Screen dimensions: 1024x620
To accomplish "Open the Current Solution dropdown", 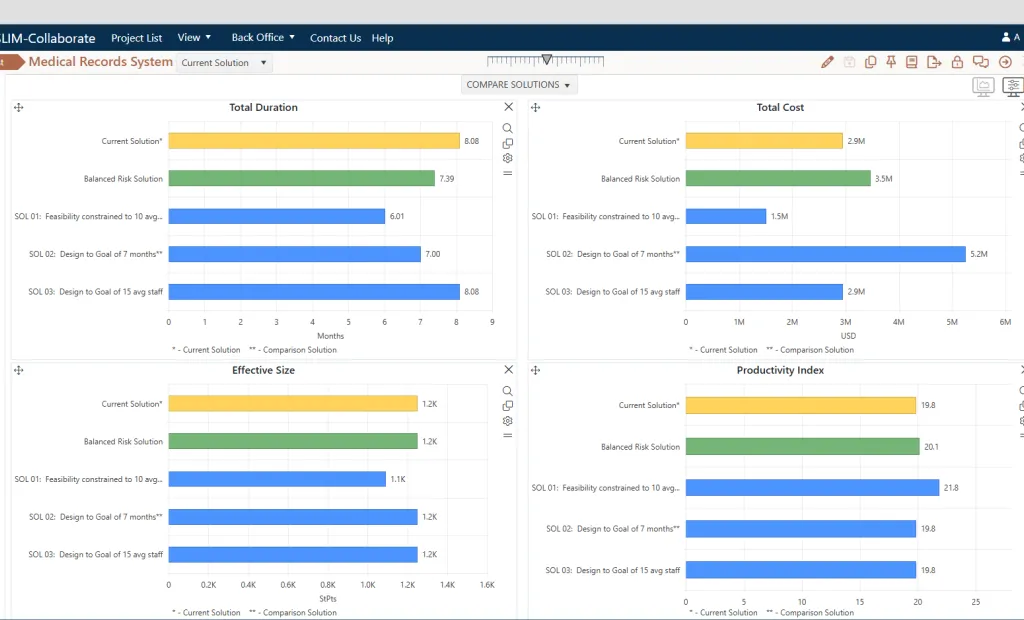I will [x=224, y=63].
